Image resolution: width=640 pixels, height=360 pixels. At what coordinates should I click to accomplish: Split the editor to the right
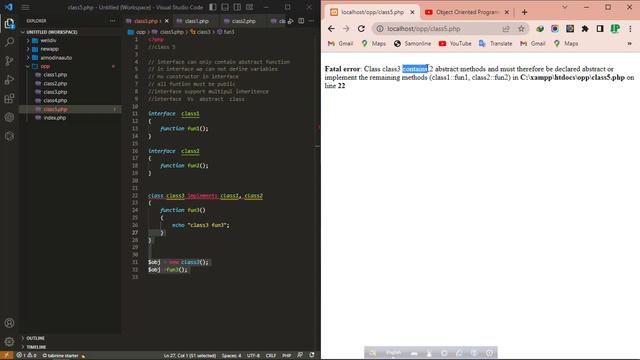click(x=301, y=21)
